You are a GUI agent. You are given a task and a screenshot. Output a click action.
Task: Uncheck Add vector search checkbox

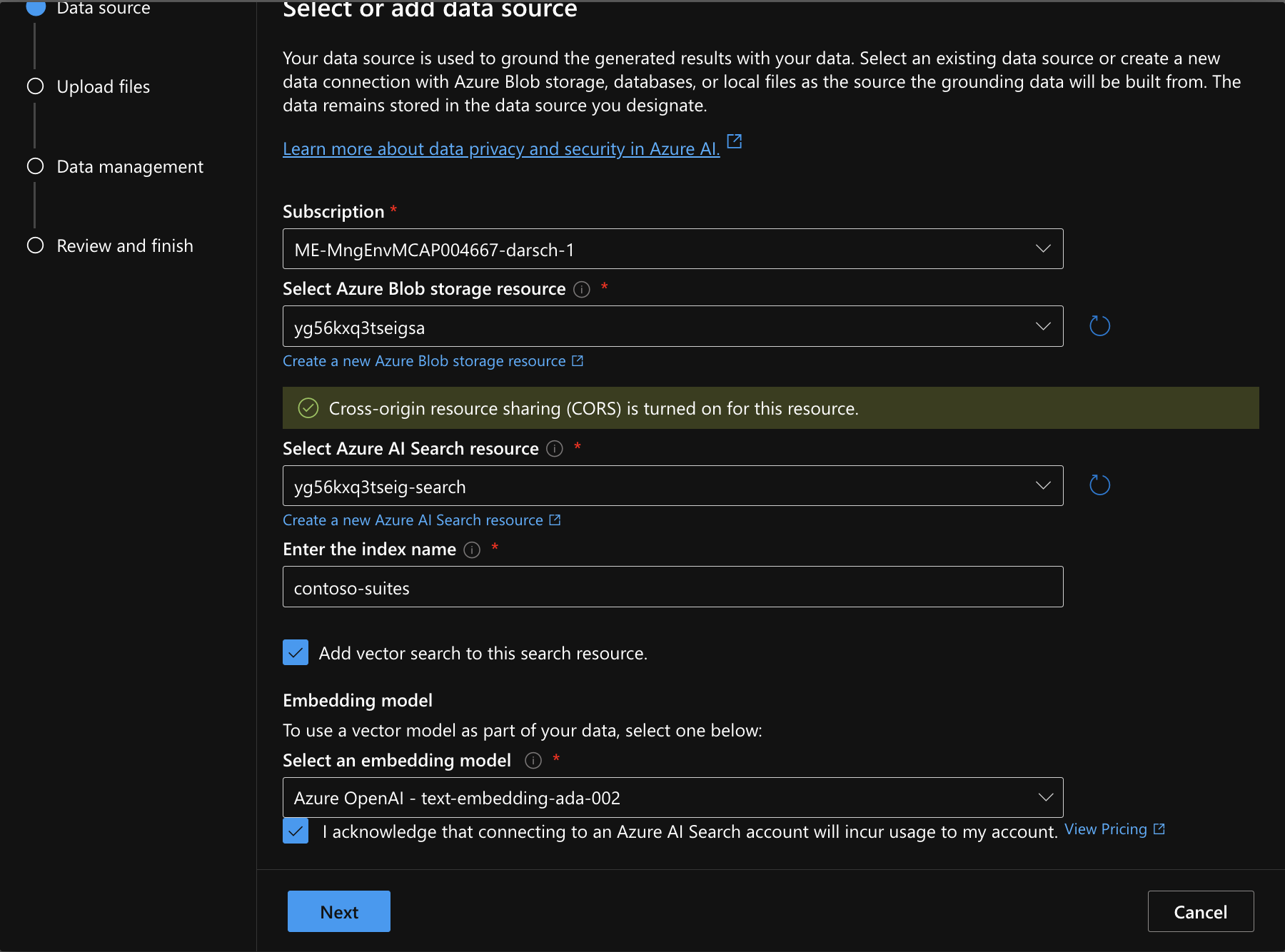tap(296, 652)
